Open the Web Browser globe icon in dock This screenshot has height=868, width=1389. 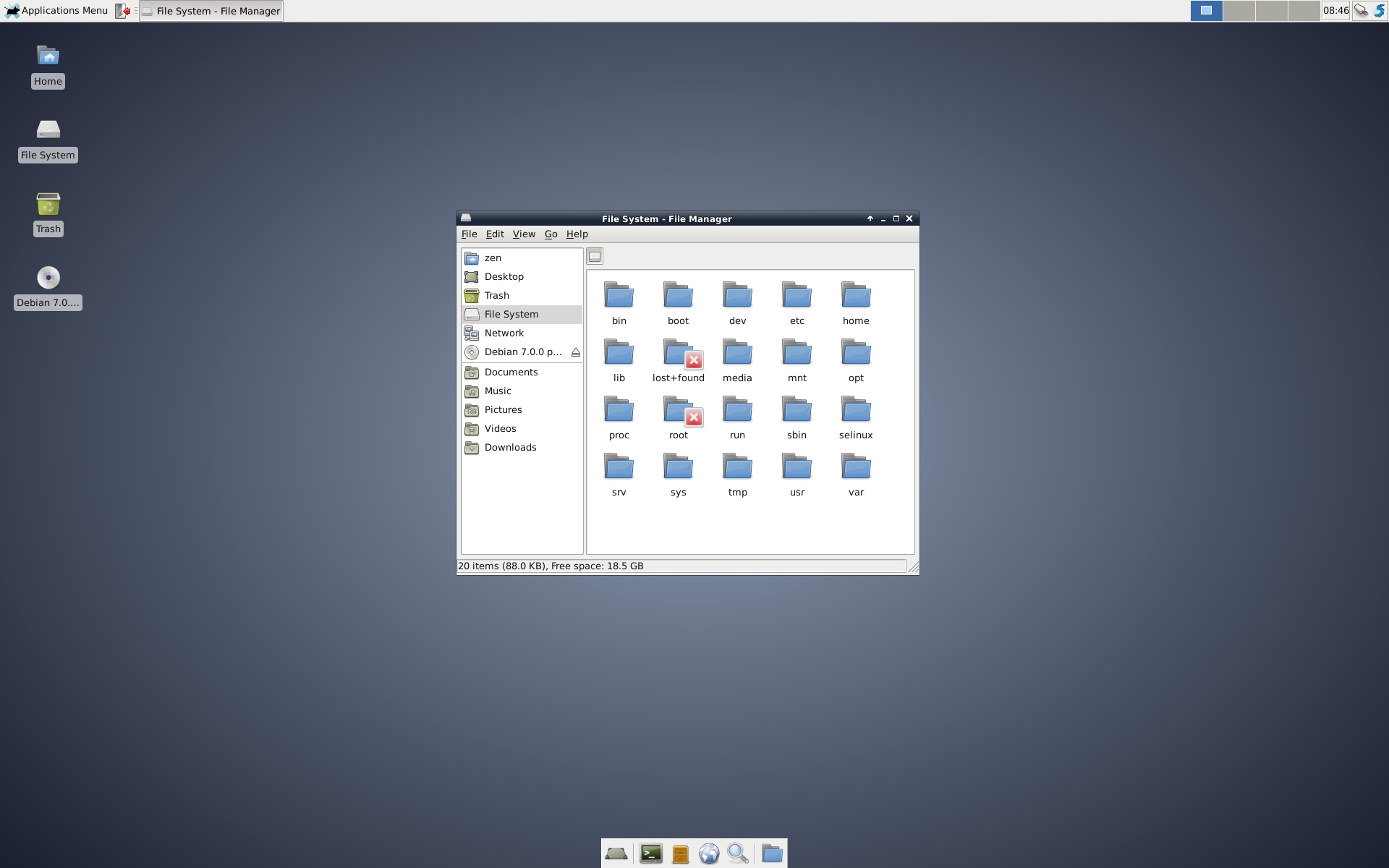tap(709, 854)
